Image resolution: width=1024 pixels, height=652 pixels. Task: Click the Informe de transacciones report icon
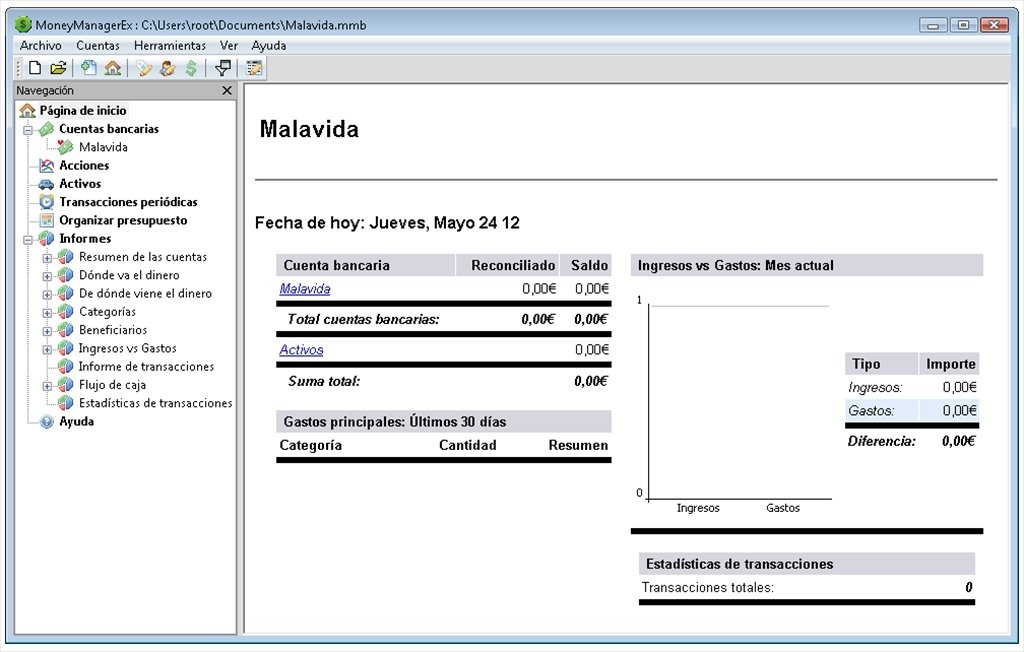[65, 367]
